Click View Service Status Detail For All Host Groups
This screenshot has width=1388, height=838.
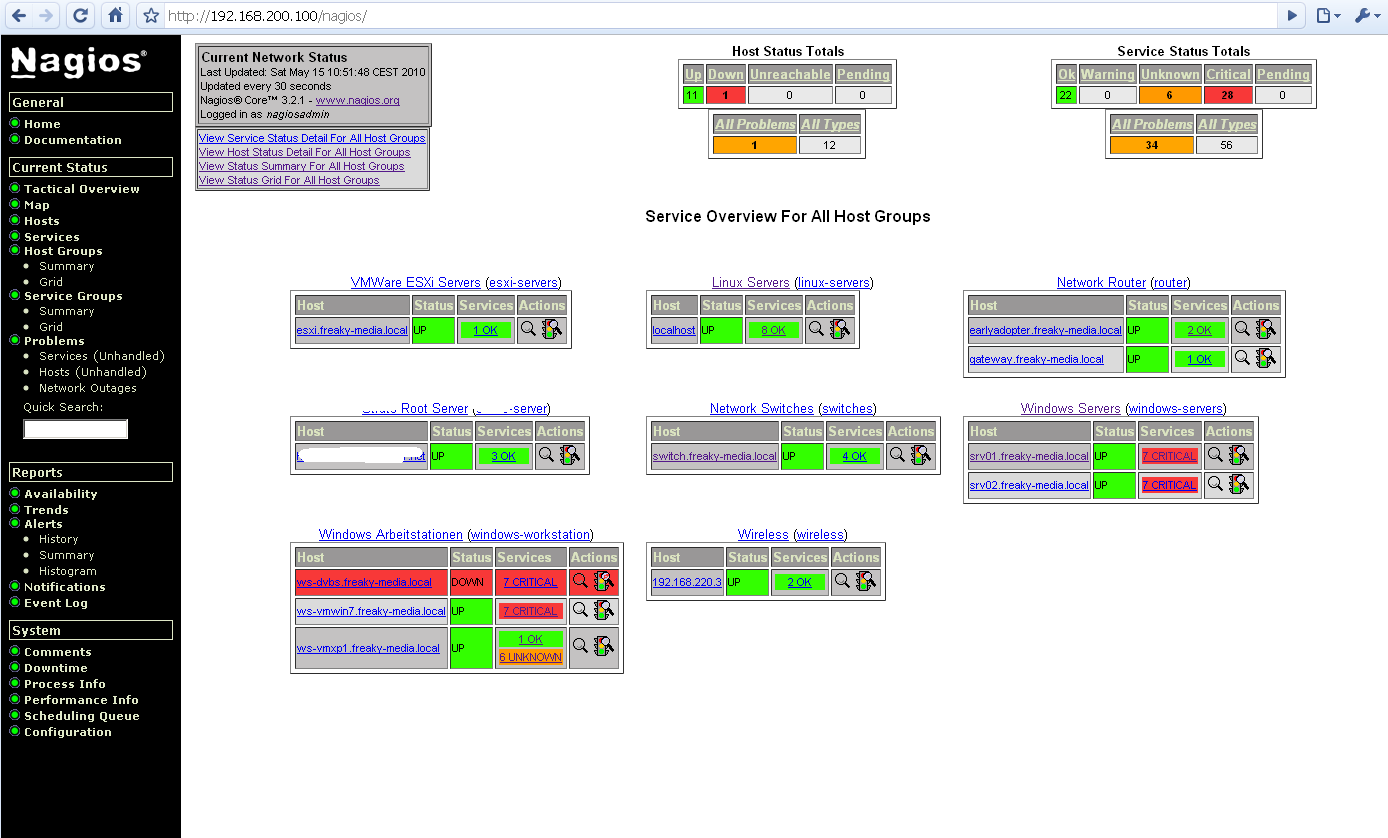coord(311,138)
